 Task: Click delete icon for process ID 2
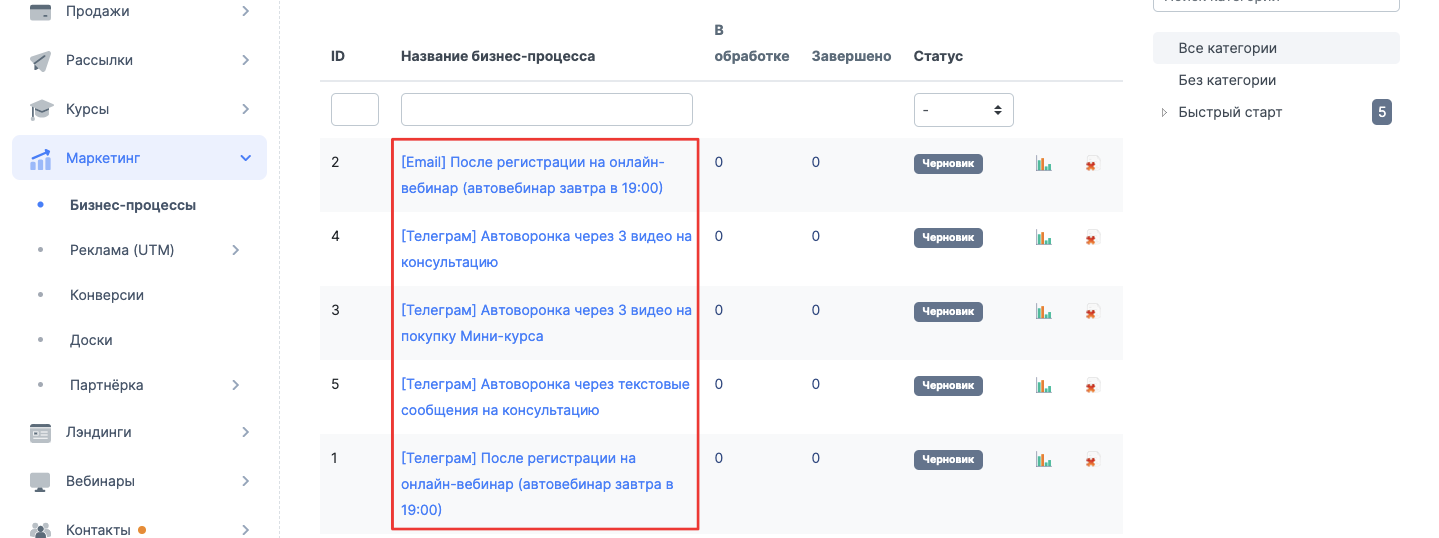point(1092,164)
